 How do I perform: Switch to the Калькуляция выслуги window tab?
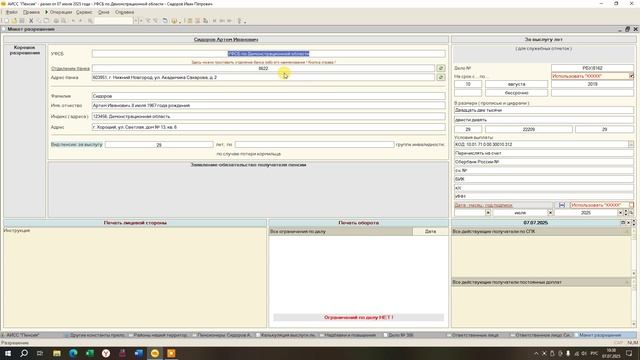tap(287, 335)
